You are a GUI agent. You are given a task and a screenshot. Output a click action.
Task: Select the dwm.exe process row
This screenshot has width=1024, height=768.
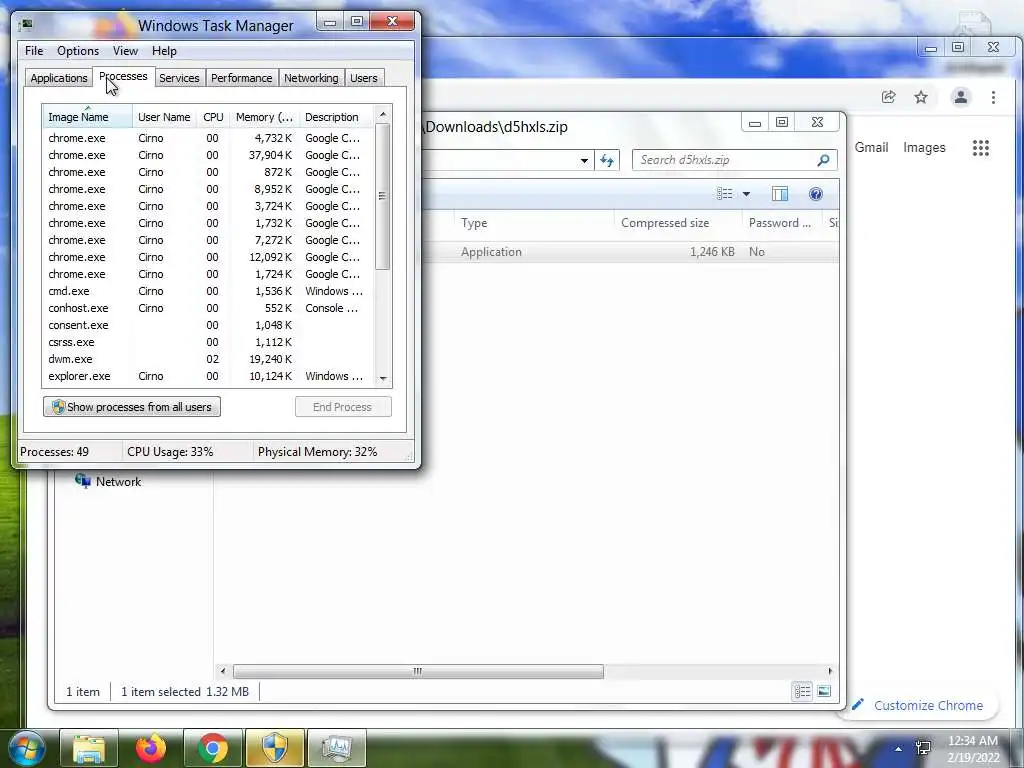point(208,359)
